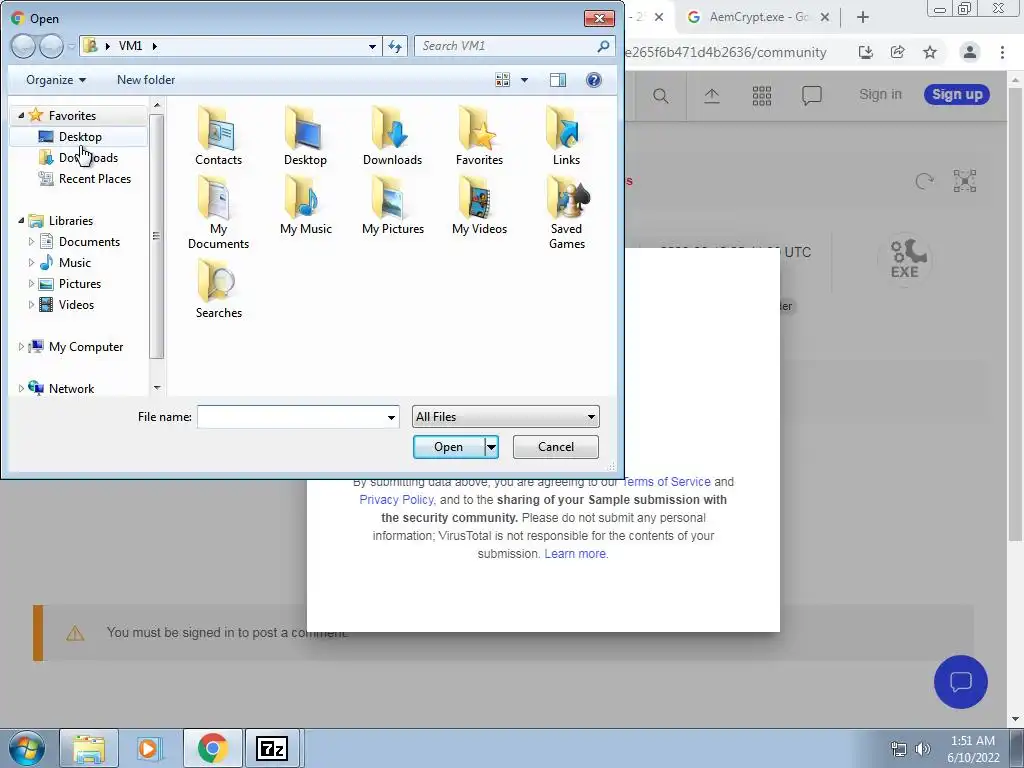The image size is (1024, 768).
Task: Click the VirusTotal comment bubble icon in header
Action: 812,96
